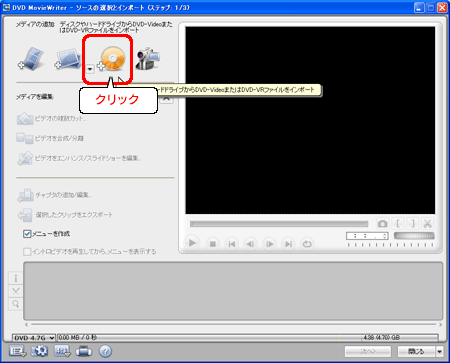Set the mark-in bracket
Image resolution: width=450 pixels, height=363 pixels.
coord(398,223)
